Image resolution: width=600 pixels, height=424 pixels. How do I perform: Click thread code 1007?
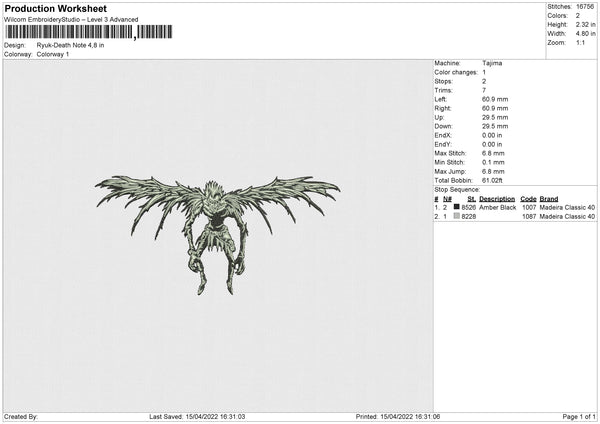click(x=529, y=208)
